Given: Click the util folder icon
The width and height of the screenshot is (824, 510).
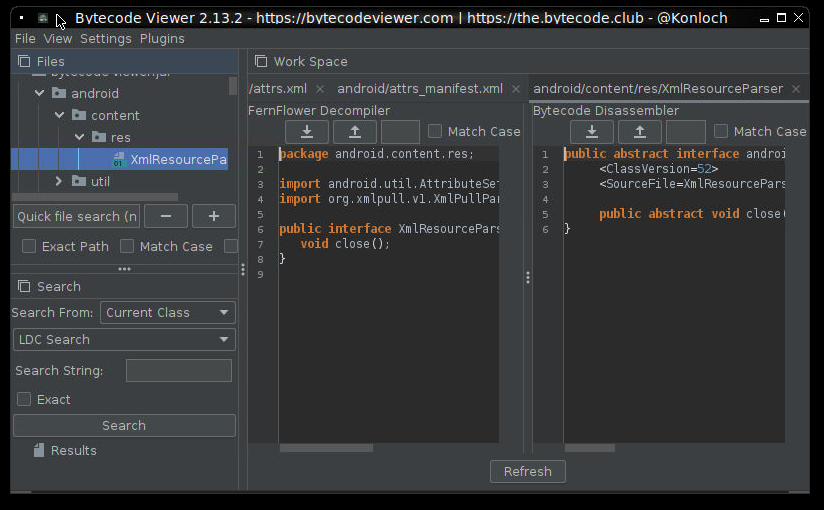Looking at the screenshot, I should pyautogui.click(x=79, y=181).
